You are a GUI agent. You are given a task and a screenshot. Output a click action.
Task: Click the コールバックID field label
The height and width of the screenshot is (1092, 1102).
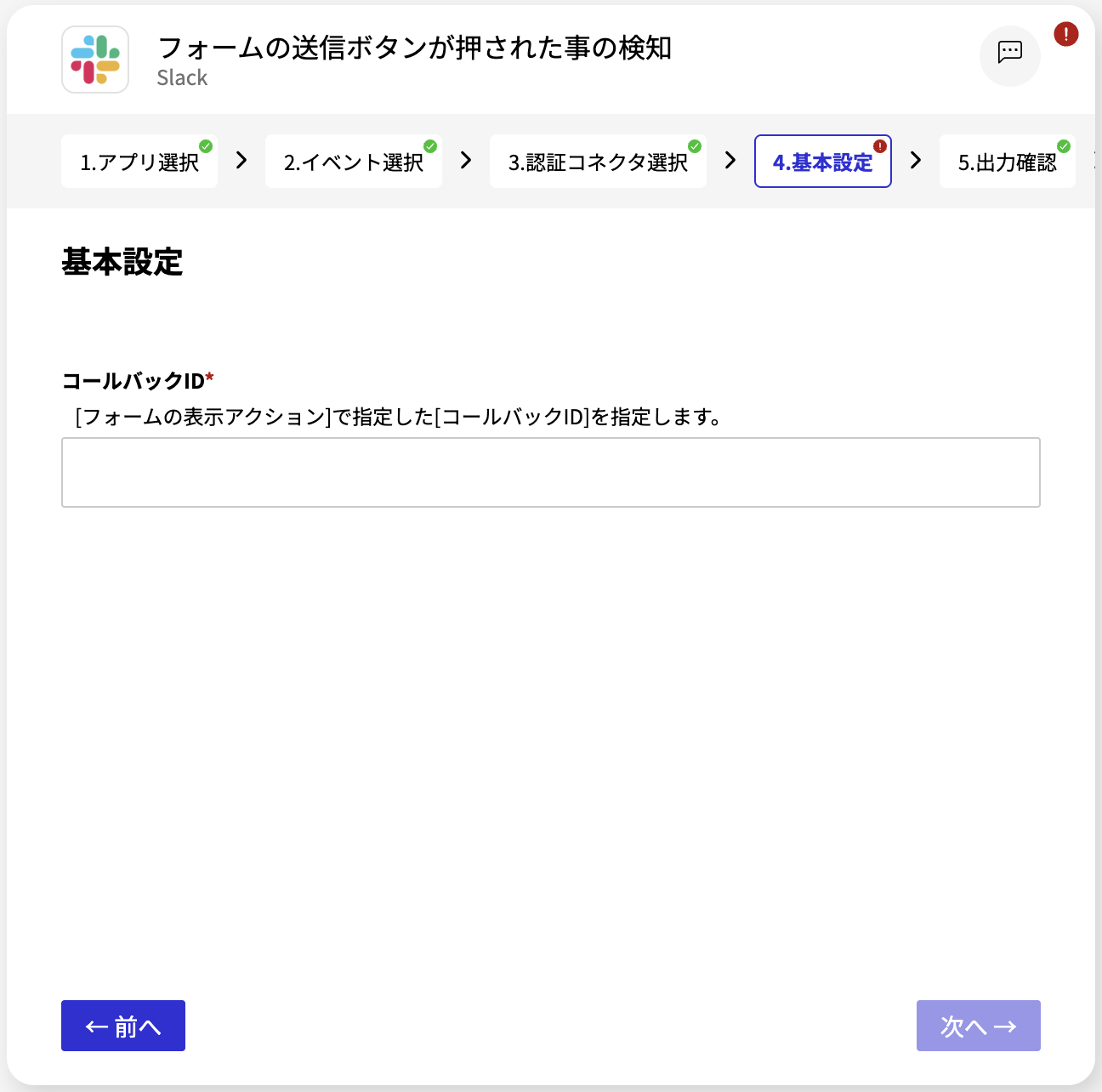coord(138,380)
